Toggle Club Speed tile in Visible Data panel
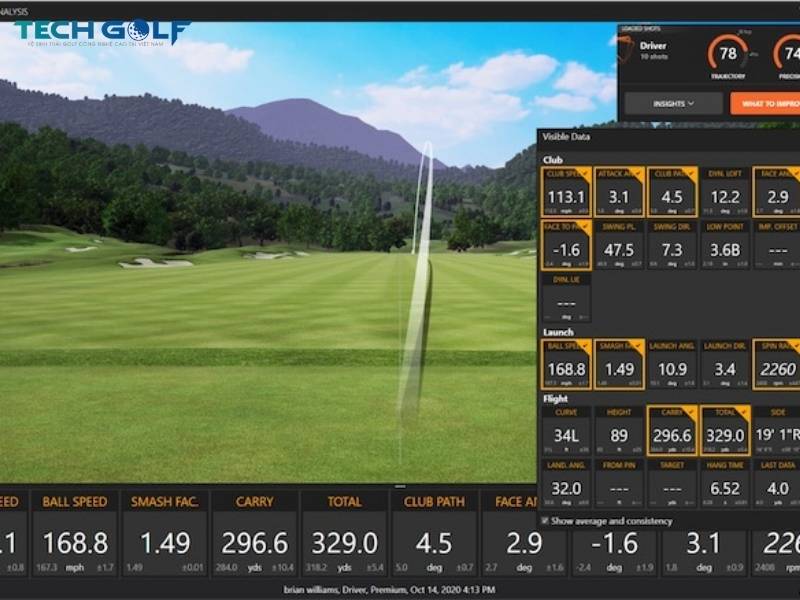The width and height of the screenshot is (800, 600). coord(566,192)
